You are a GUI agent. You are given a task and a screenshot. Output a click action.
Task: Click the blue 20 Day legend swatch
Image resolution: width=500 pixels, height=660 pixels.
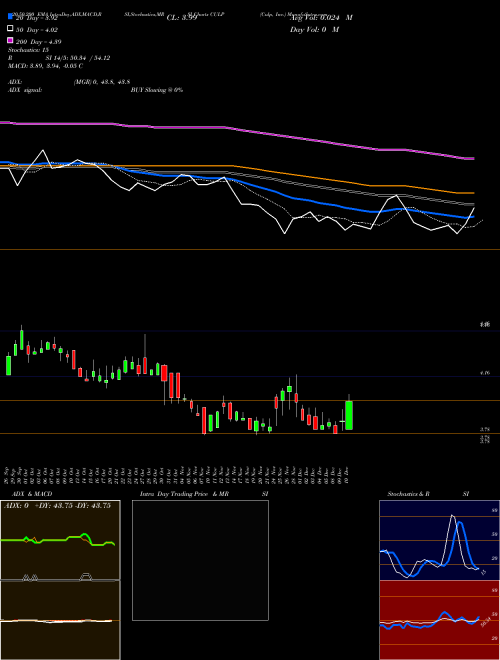pyautogui.click(x=11, y=17)
